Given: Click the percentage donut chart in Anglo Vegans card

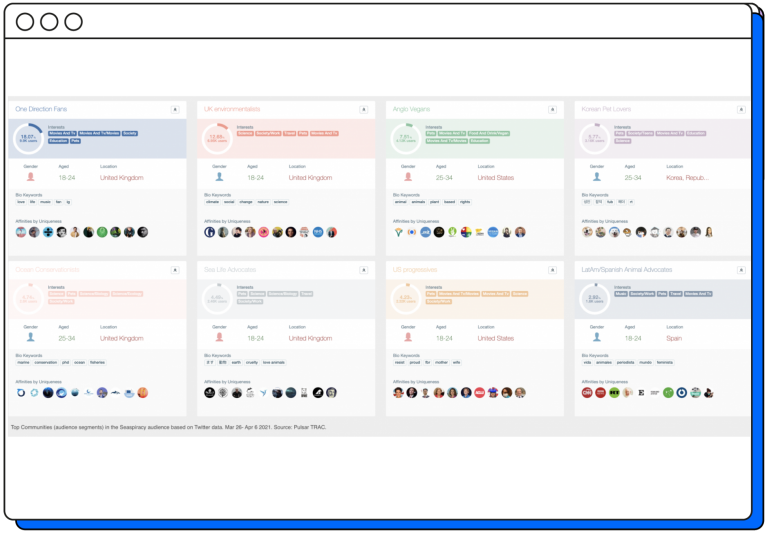Looking at the screenshot, I should tap(406, 139).
